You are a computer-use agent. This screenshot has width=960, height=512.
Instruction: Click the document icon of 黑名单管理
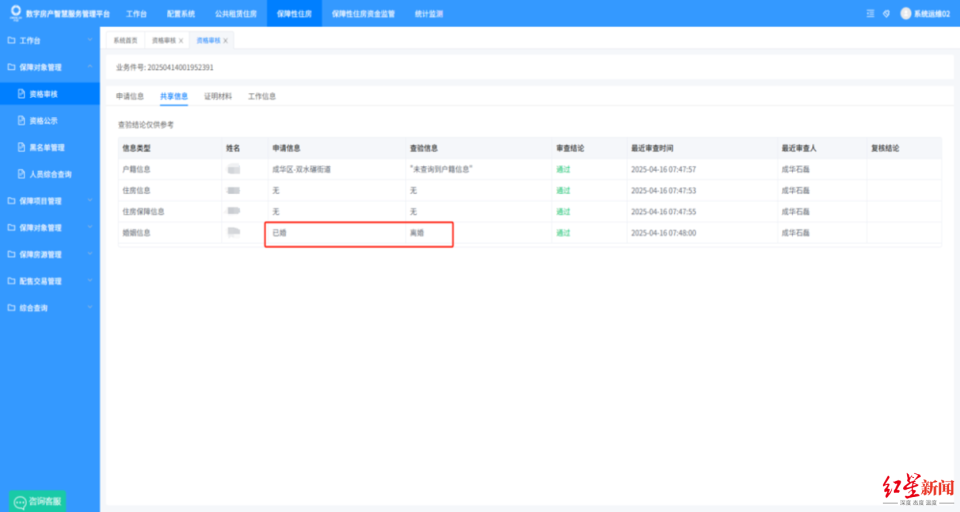[x=21, y=148]
